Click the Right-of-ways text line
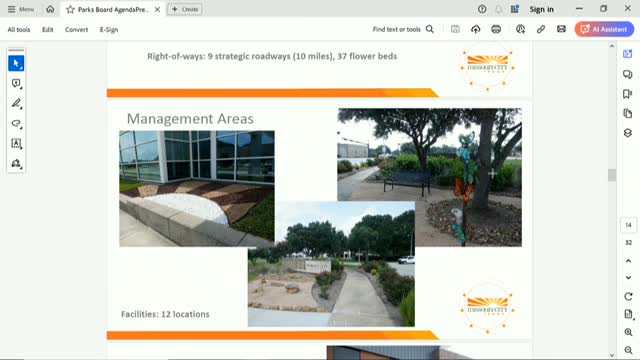This screenshot has height=360, width=640. point(272,56)
